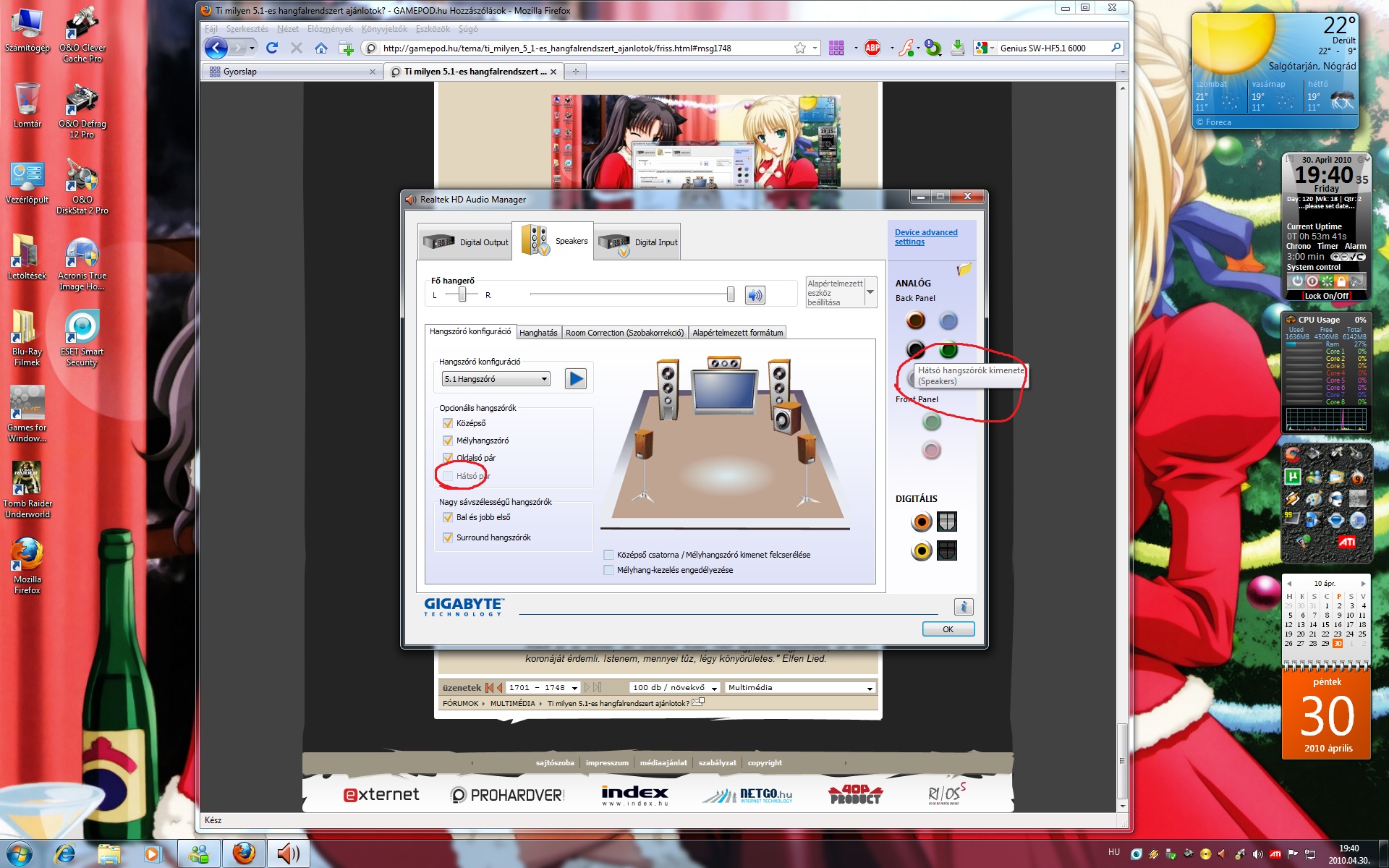Open the connector settings folder icon
Viewport: 1389px width, 868px height.
[964, 270]
